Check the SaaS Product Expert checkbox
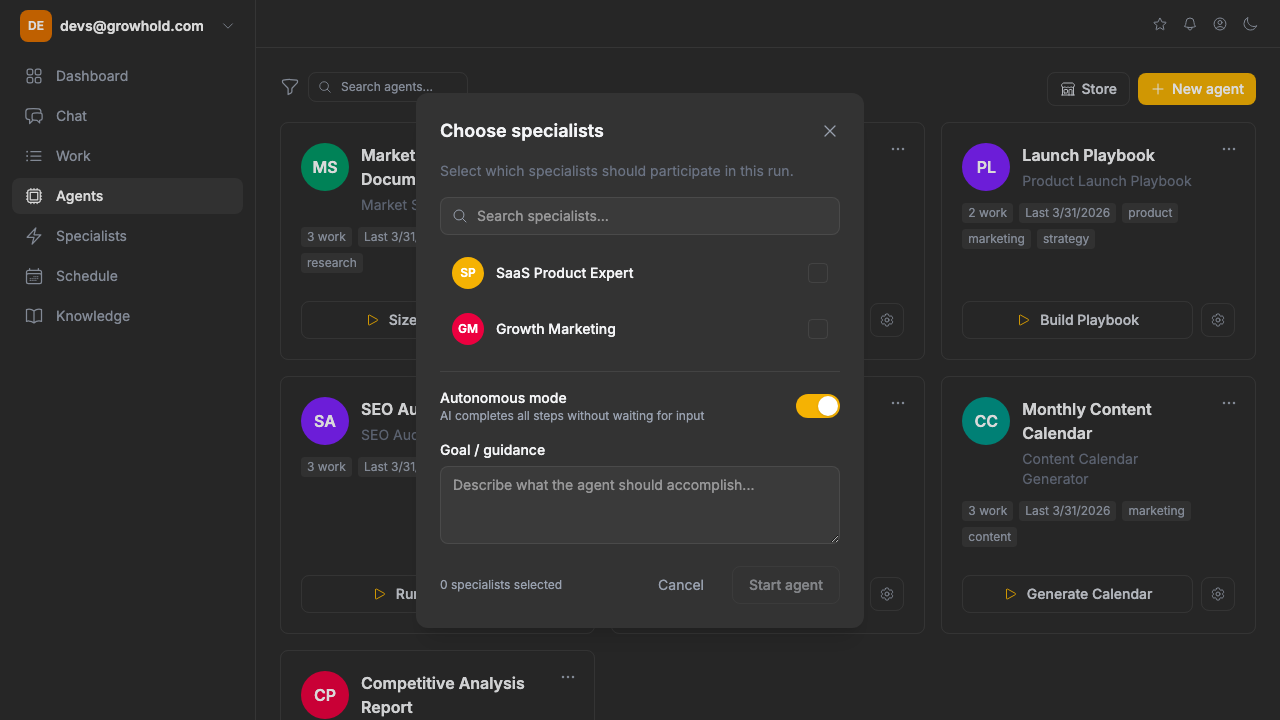Viewport: 1280px width, 720px height. pyautogui.click(x=818, y=273)
